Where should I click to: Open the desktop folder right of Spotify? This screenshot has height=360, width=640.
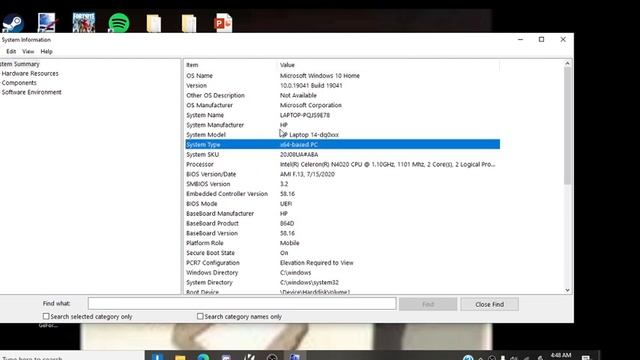coord(154,23)
